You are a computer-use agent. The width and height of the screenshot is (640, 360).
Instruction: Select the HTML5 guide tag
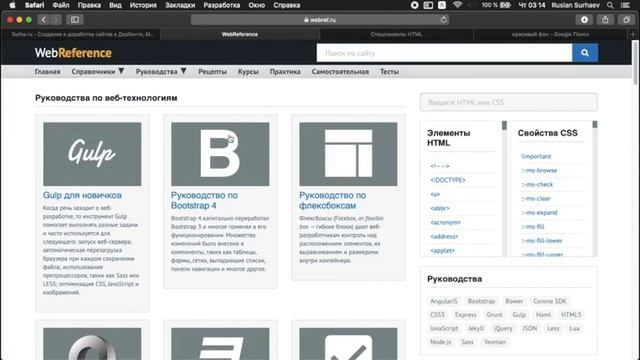571,315
